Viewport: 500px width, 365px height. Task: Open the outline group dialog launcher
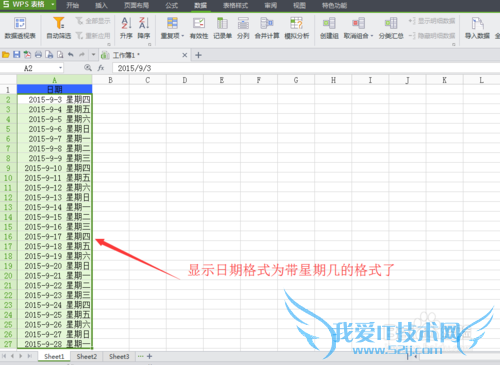click(454, 44)
